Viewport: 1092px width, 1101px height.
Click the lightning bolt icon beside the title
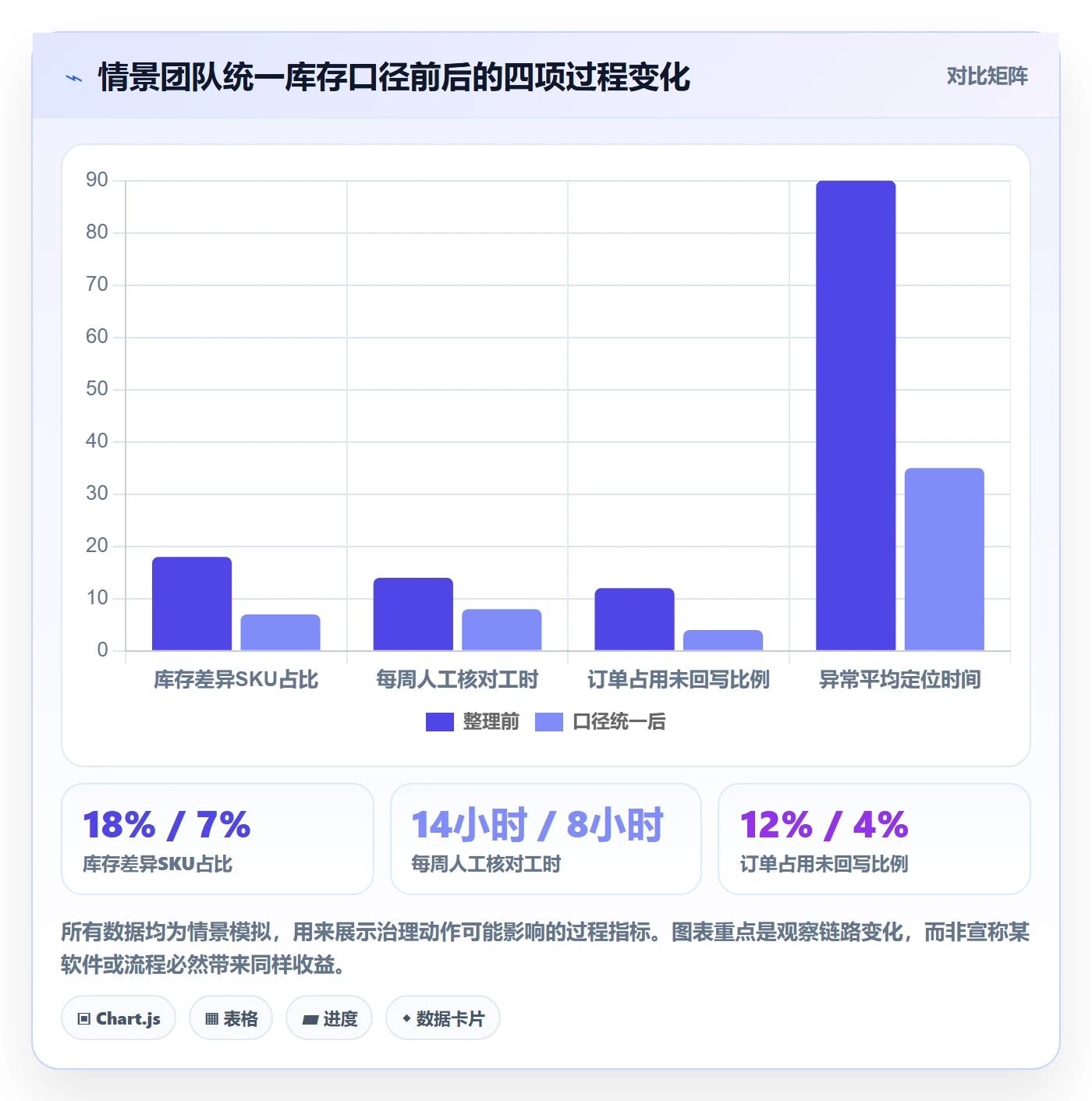click(74, 78)
